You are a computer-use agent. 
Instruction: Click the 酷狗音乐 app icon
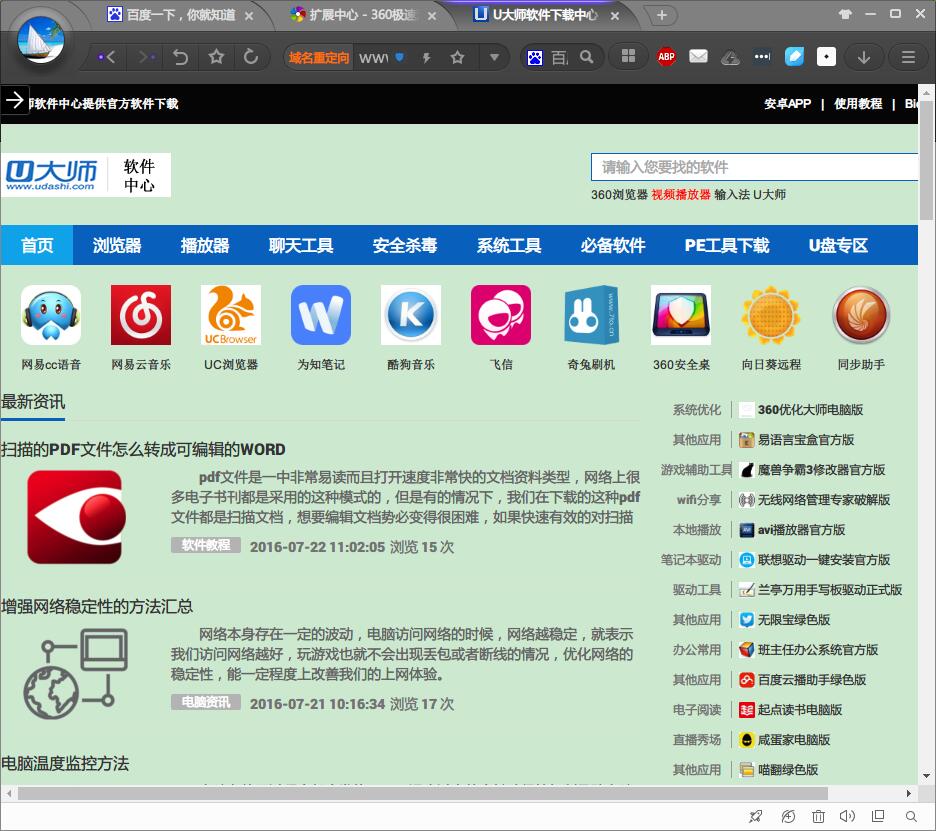[411, 316]
